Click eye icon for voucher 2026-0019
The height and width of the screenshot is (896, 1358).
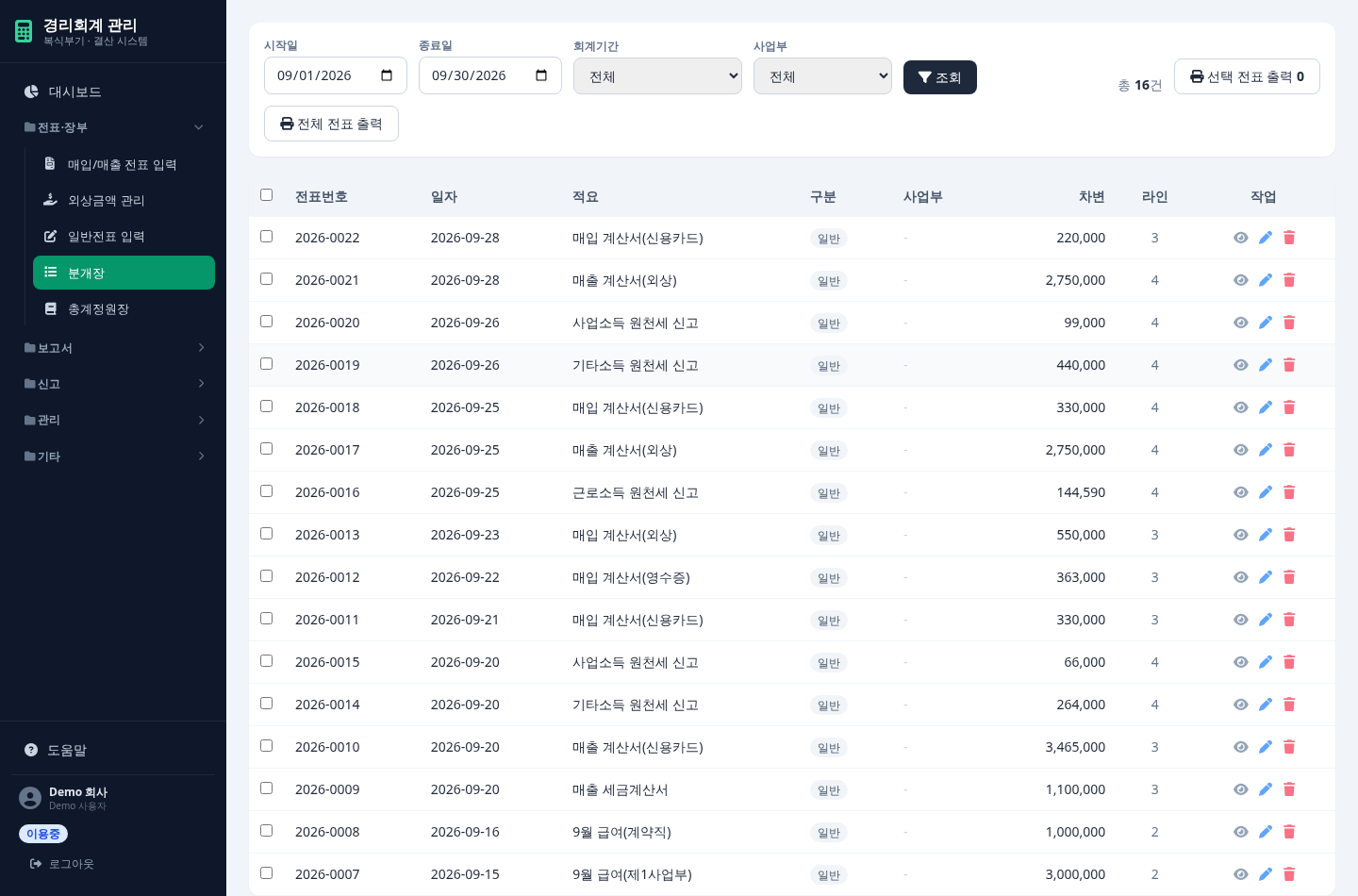point(1241,365)
